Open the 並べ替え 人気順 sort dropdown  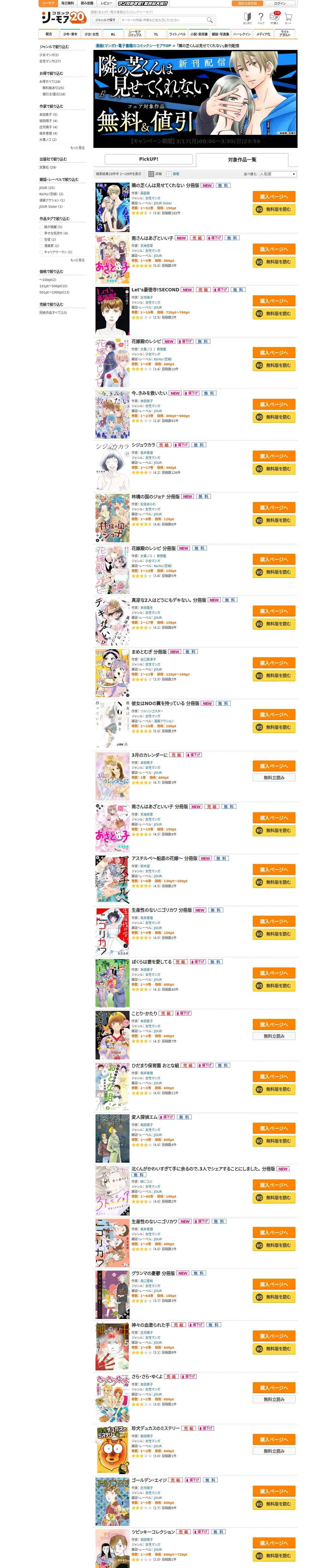[x=278, y=174]
